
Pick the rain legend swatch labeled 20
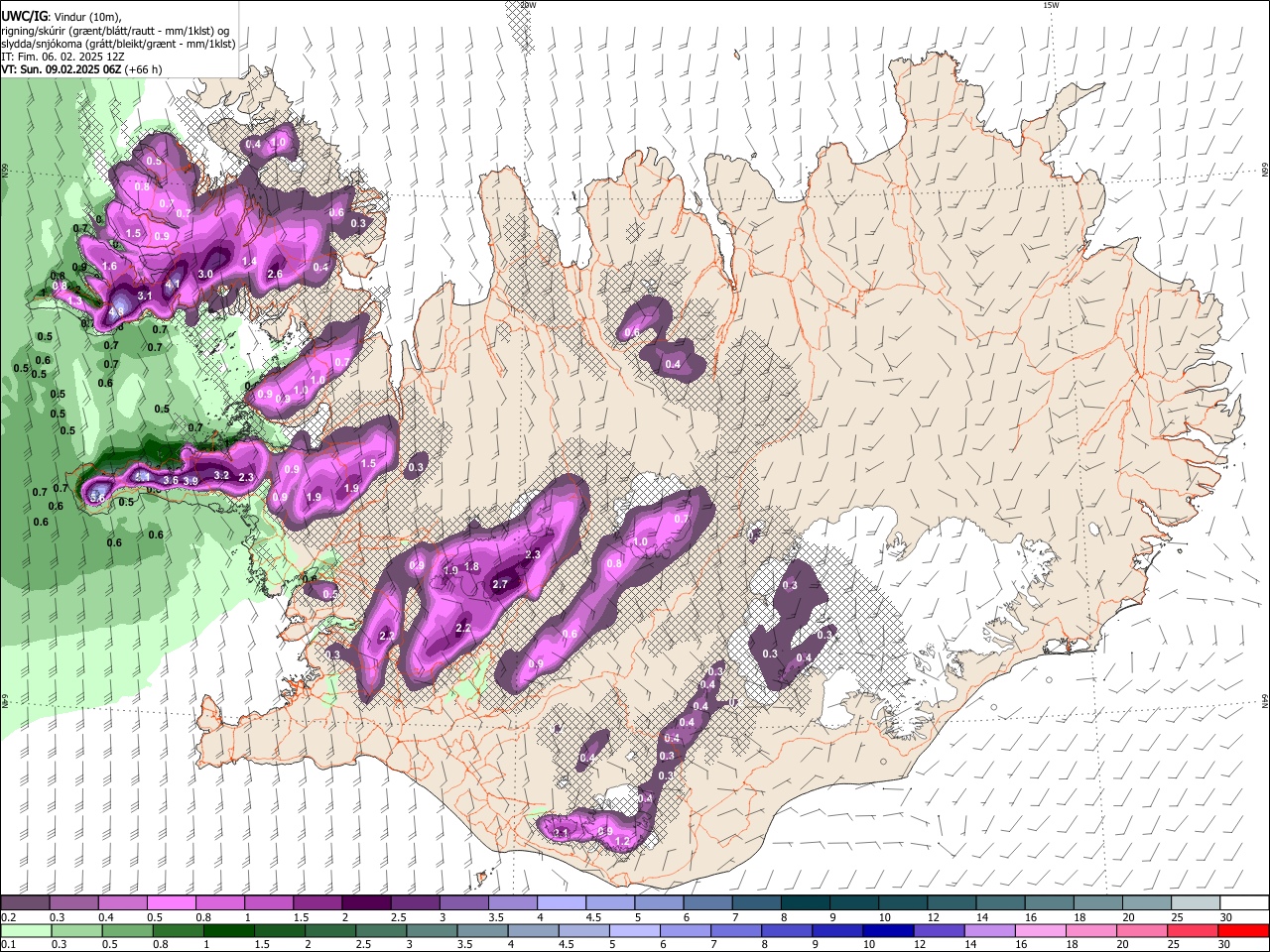pyautogui.click(x=1141, y=931)
